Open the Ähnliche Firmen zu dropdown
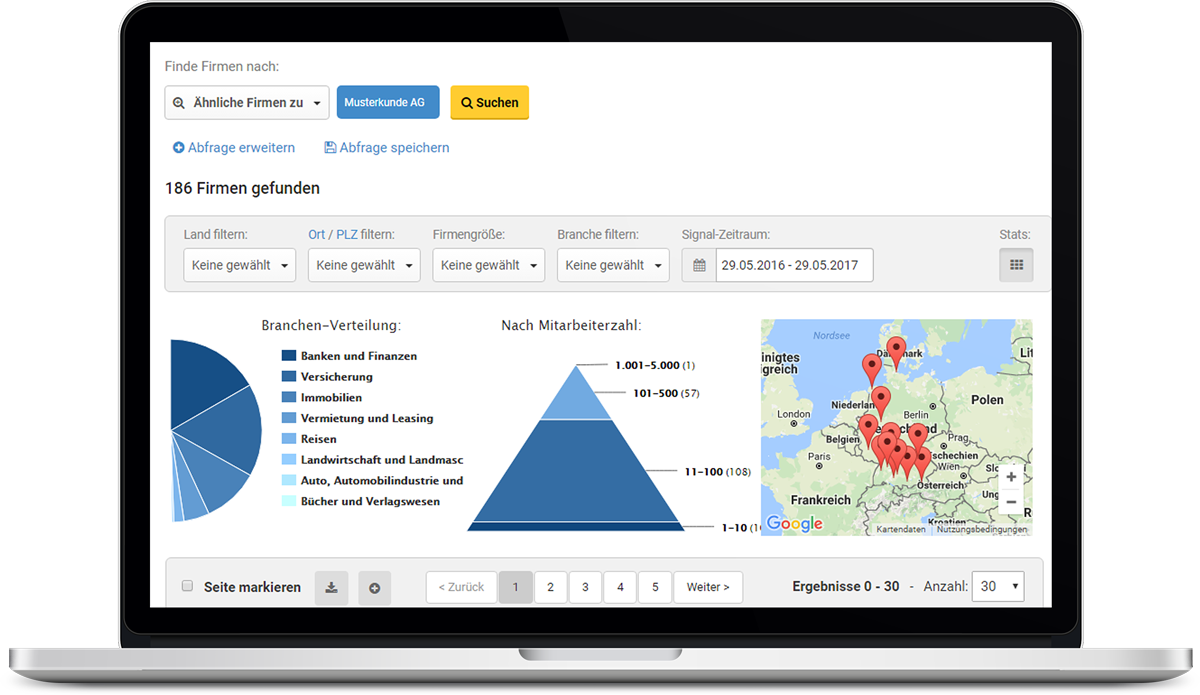The width and height of the screenshot is (1200, 695). point(246,102)
